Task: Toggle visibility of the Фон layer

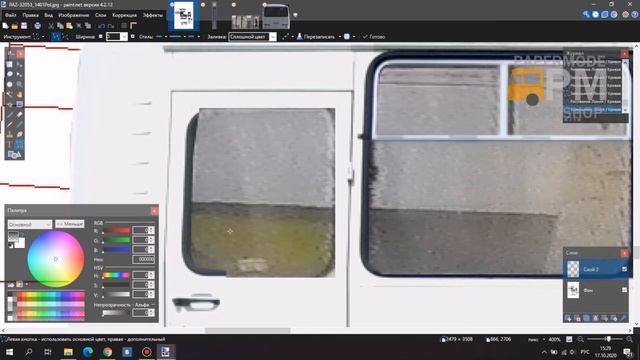Action: [x=624, y=290]
